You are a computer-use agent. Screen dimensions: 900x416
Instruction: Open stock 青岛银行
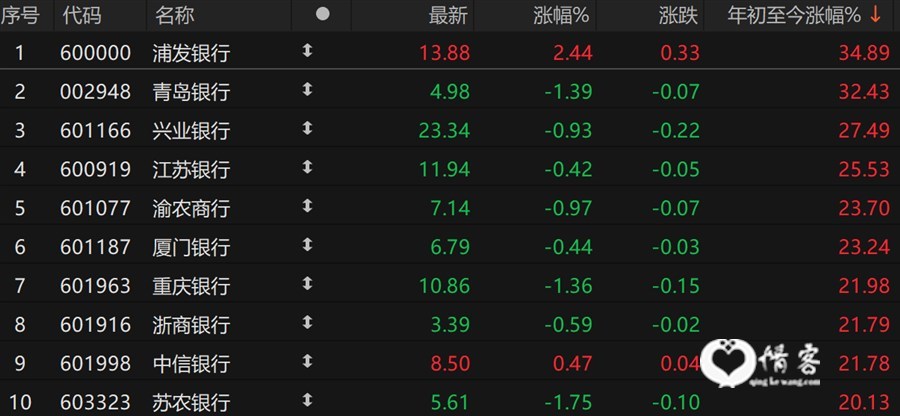pos(192,92)
